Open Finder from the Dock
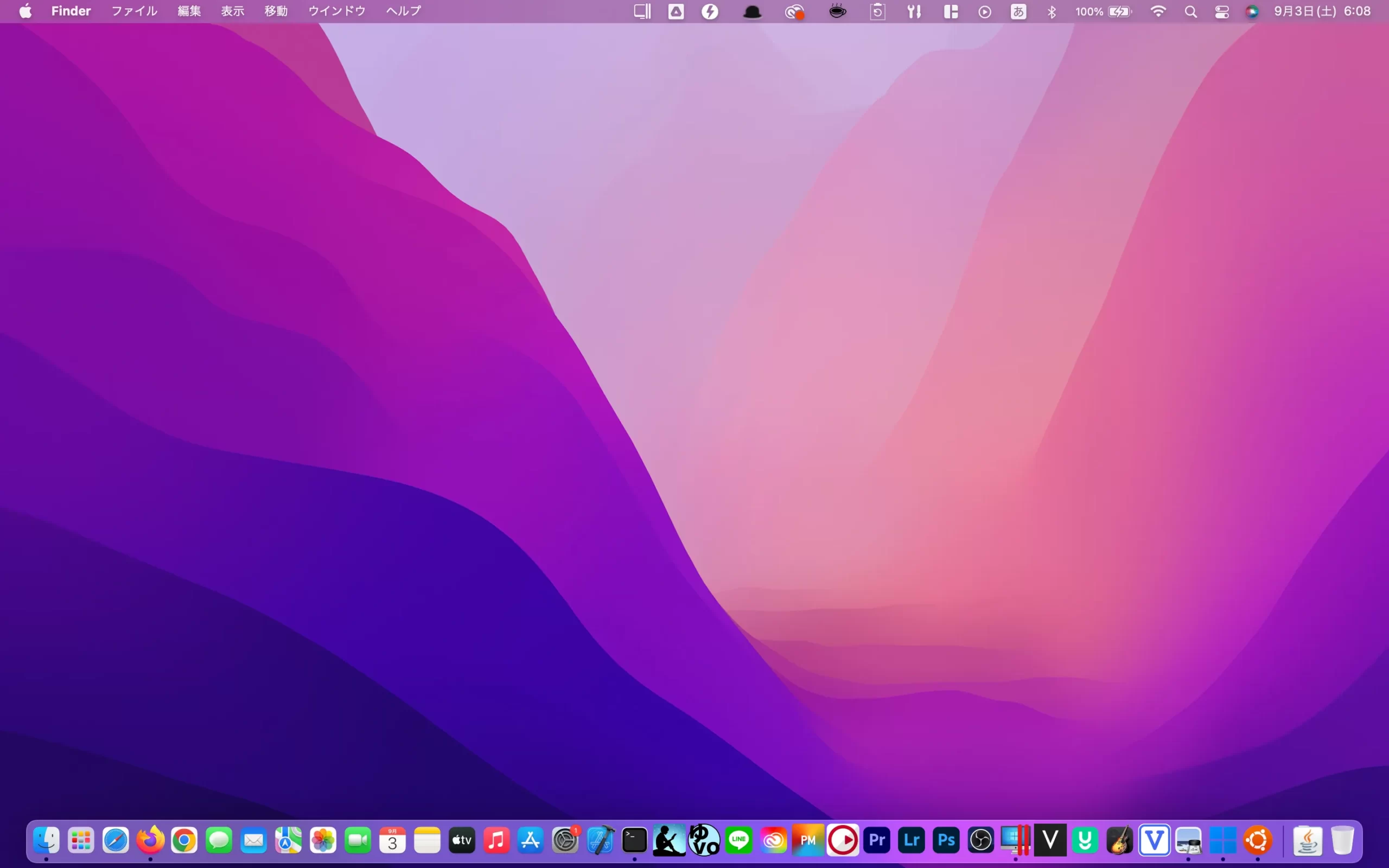1389x868 pixels. (x=47, y=840)
